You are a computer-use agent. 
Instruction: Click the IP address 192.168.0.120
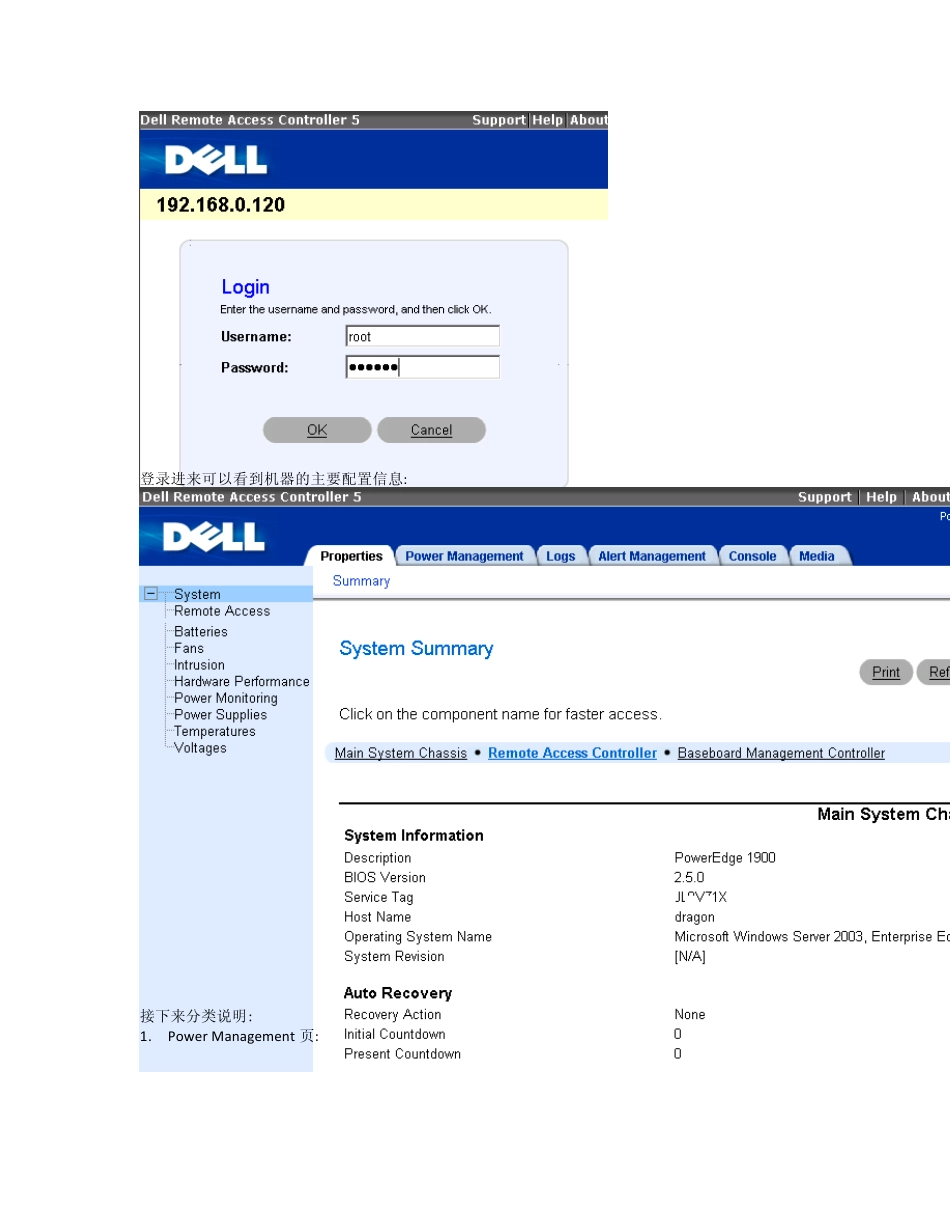coord(221,205)
